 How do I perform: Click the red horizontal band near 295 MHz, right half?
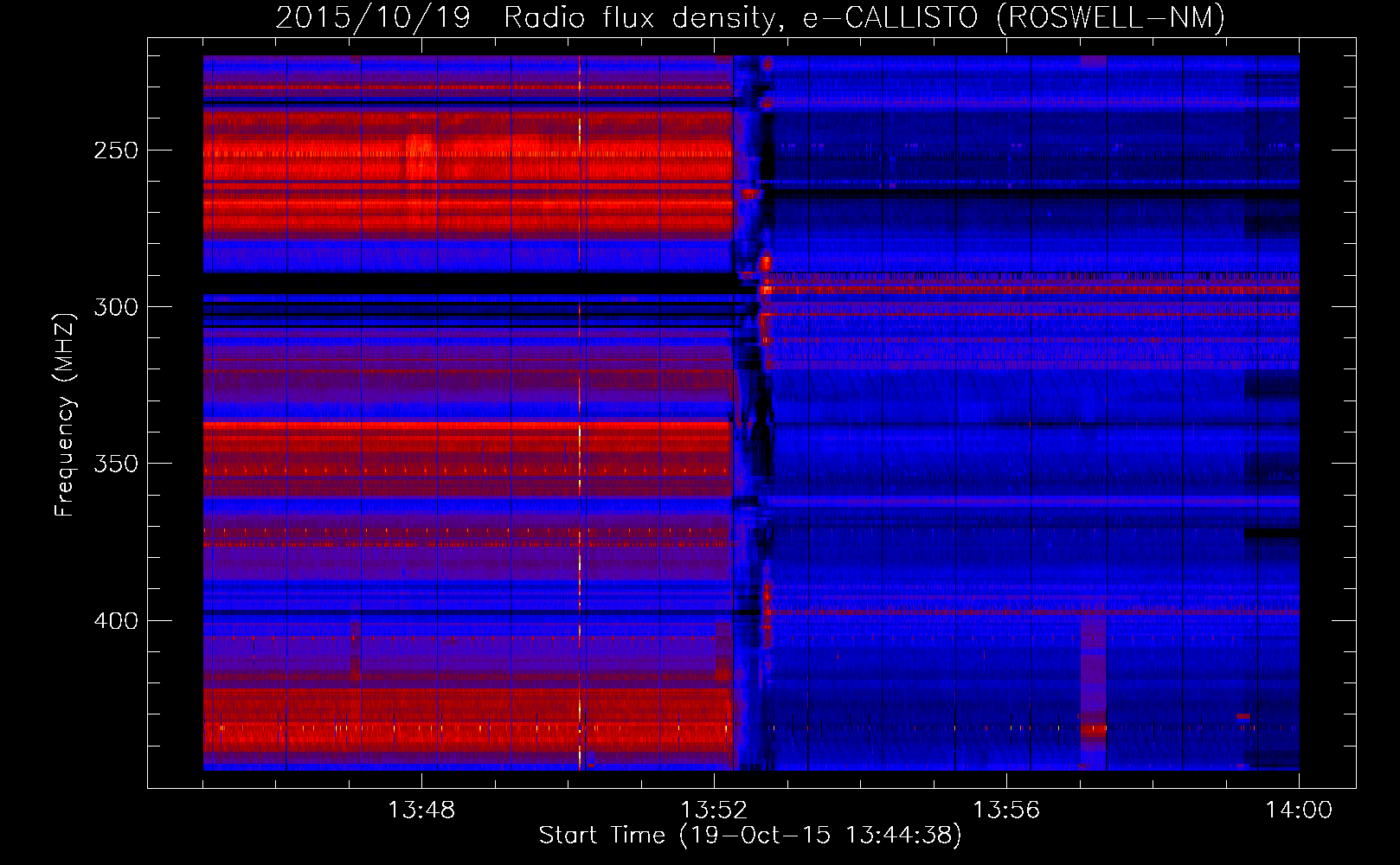pos(1038,289)
